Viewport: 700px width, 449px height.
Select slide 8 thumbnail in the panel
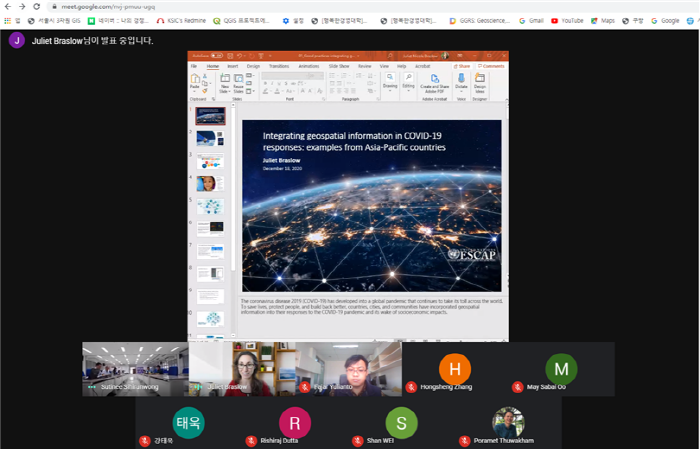[210, 274]
